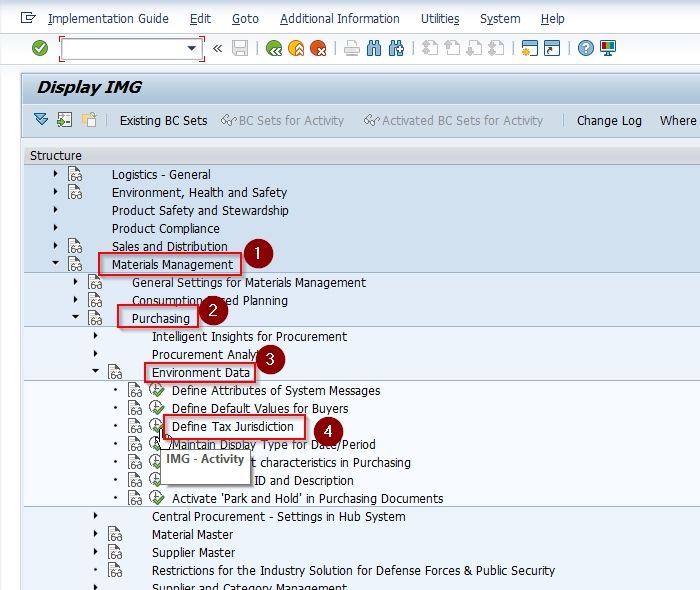Open documentation icon for Define Tax Jurisdiction
700x590 pixels.
[x=135, y=426]
